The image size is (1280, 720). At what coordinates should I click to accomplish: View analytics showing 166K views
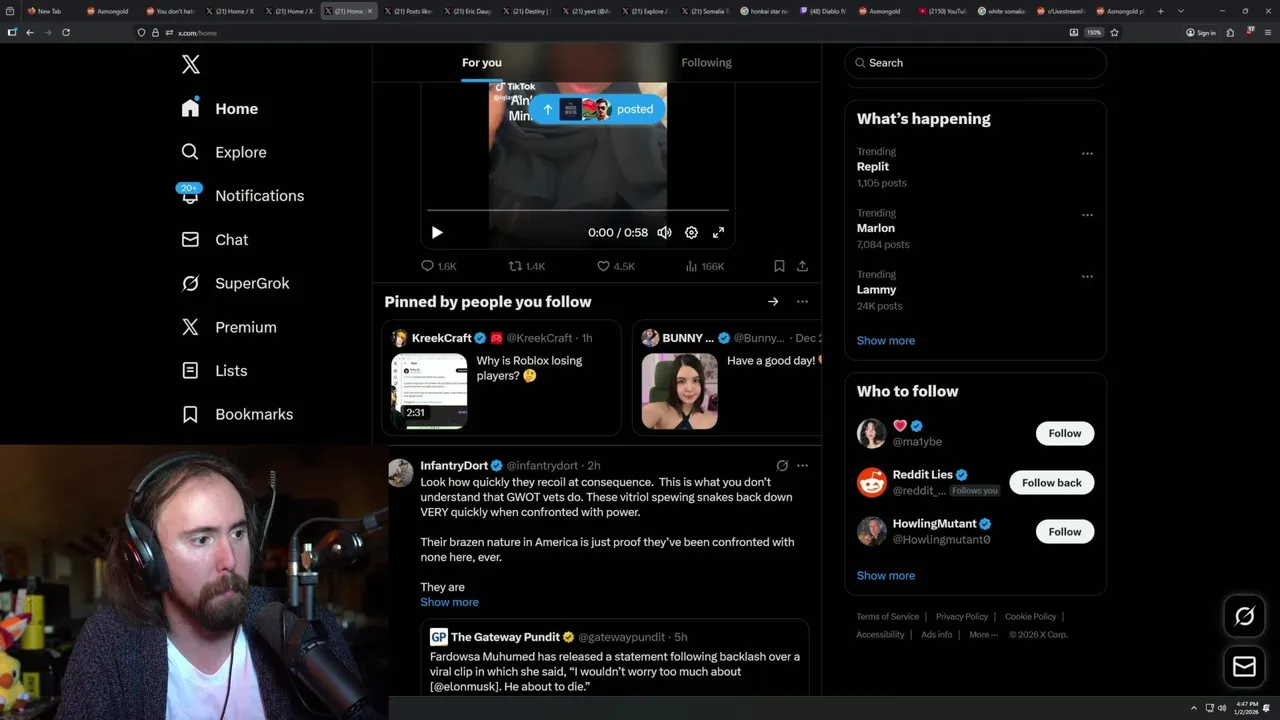coord(705,266)
